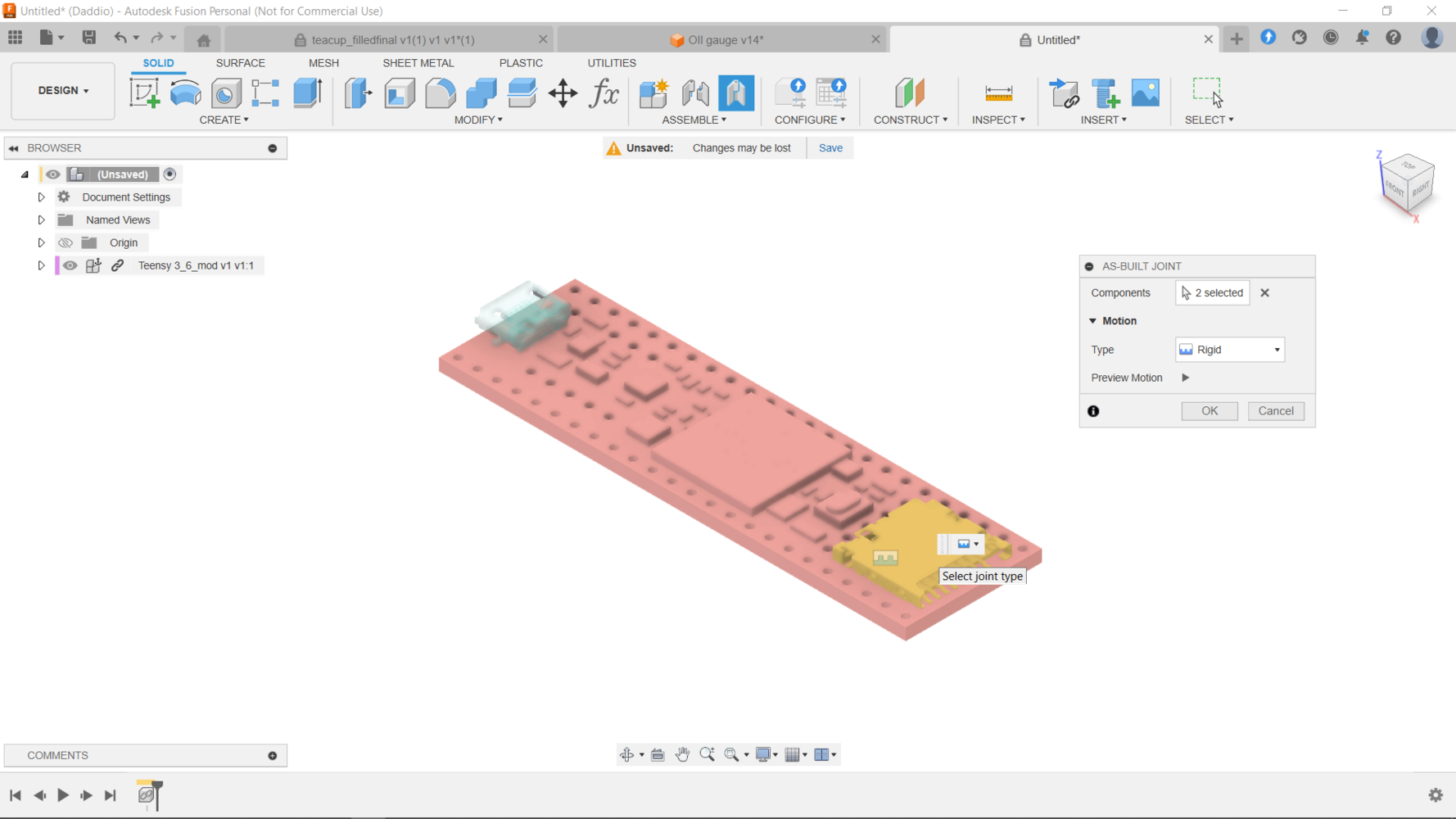Select the Fillet tool in Modify
Image resolution: width=1456 pixels, height=819 pixels.
coord(440,93)
